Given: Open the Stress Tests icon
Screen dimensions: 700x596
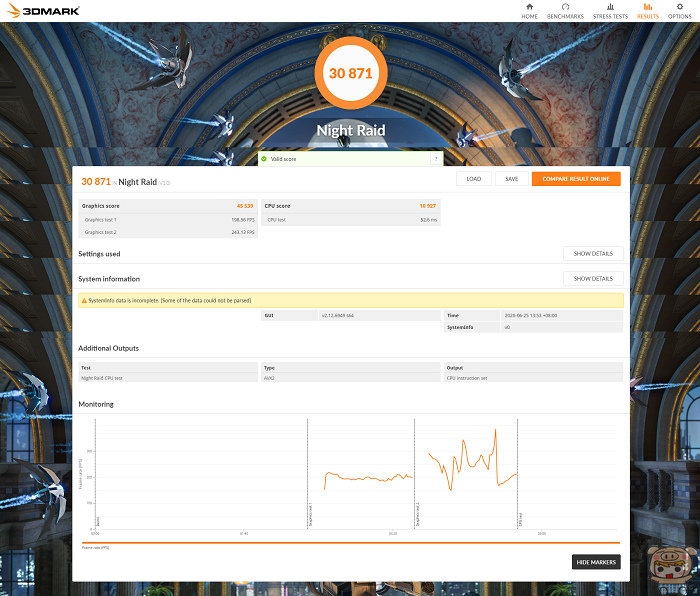Looking at the screenshot, I should point(610,7).
